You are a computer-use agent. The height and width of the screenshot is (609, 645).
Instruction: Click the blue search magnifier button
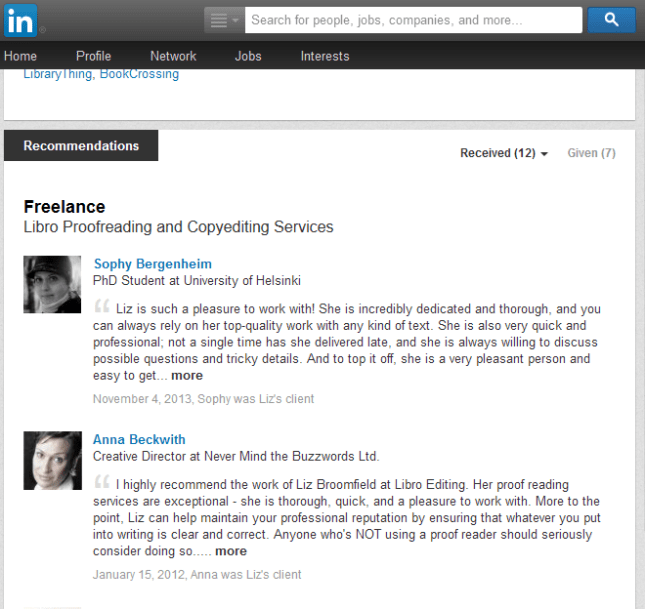(x=610, y=20)
